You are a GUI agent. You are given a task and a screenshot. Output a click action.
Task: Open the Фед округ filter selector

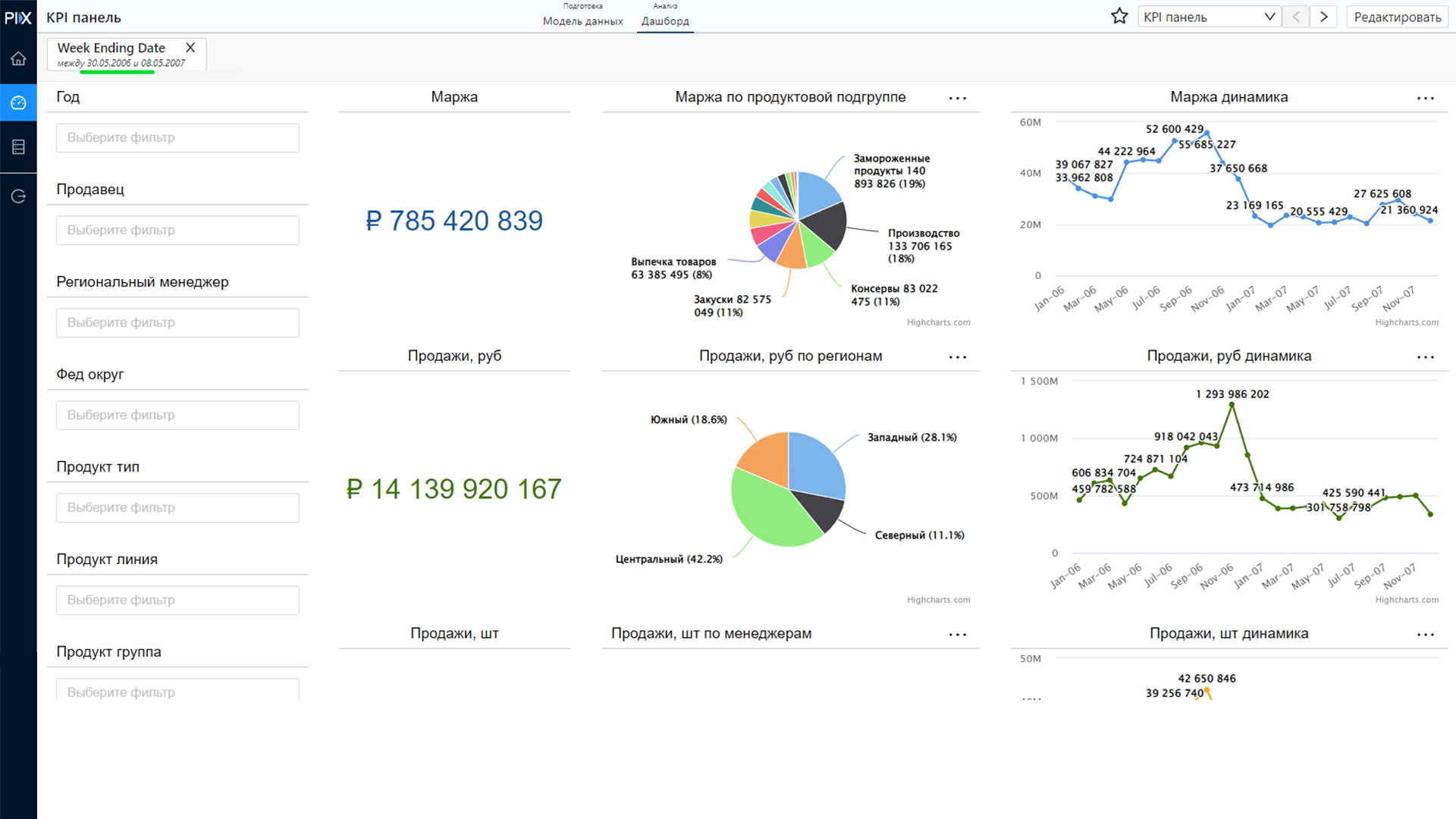[x=177, y=416]
